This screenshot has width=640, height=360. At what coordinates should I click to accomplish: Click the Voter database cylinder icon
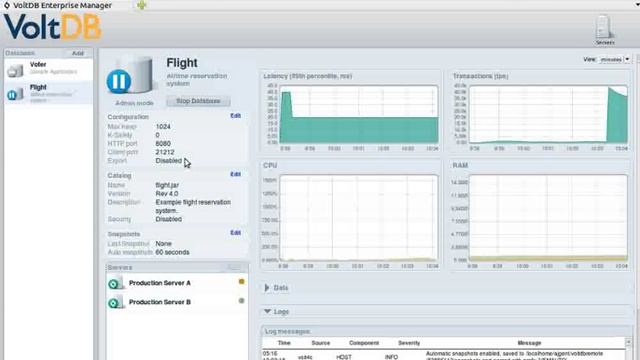pos(16,71)
